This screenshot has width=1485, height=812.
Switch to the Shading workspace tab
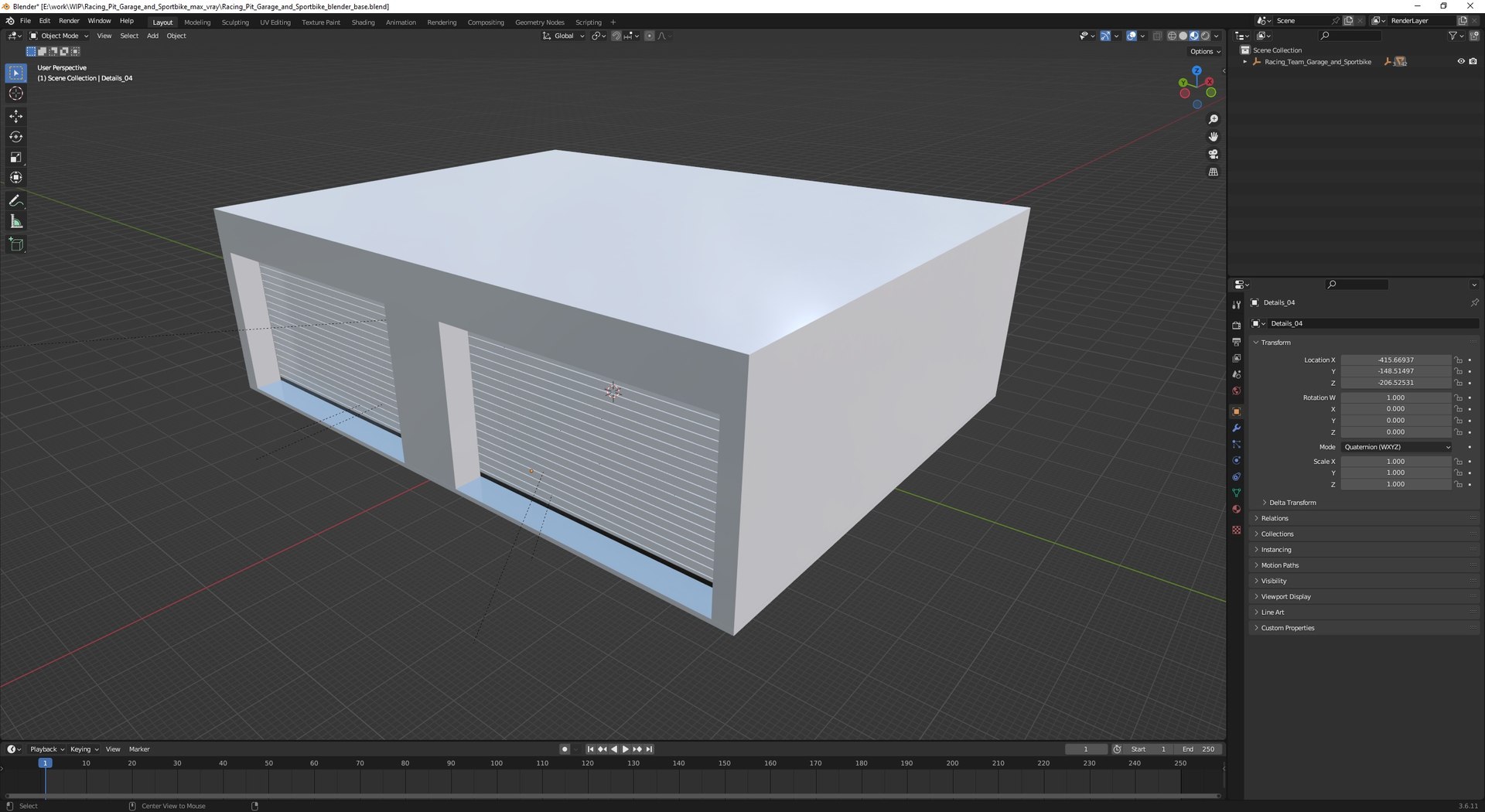[363, 22]
